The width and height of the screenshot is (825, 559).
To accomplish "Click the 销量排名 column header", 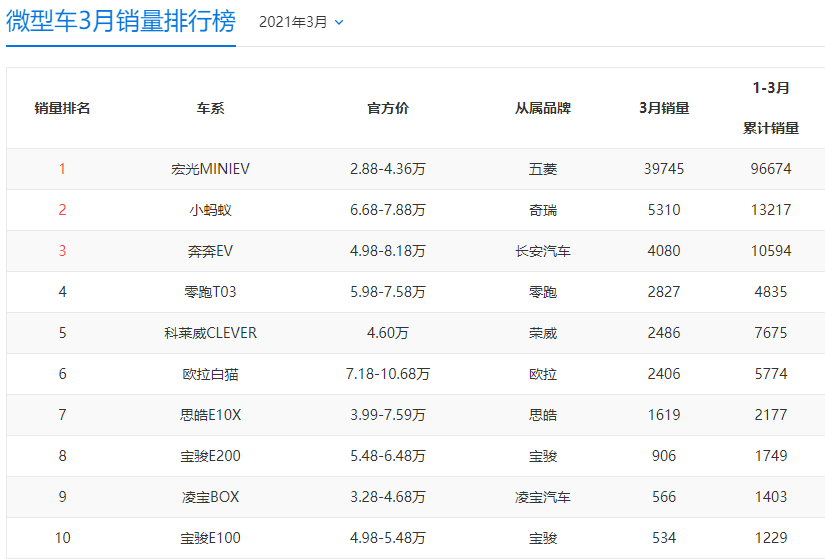I will point(62,108).
